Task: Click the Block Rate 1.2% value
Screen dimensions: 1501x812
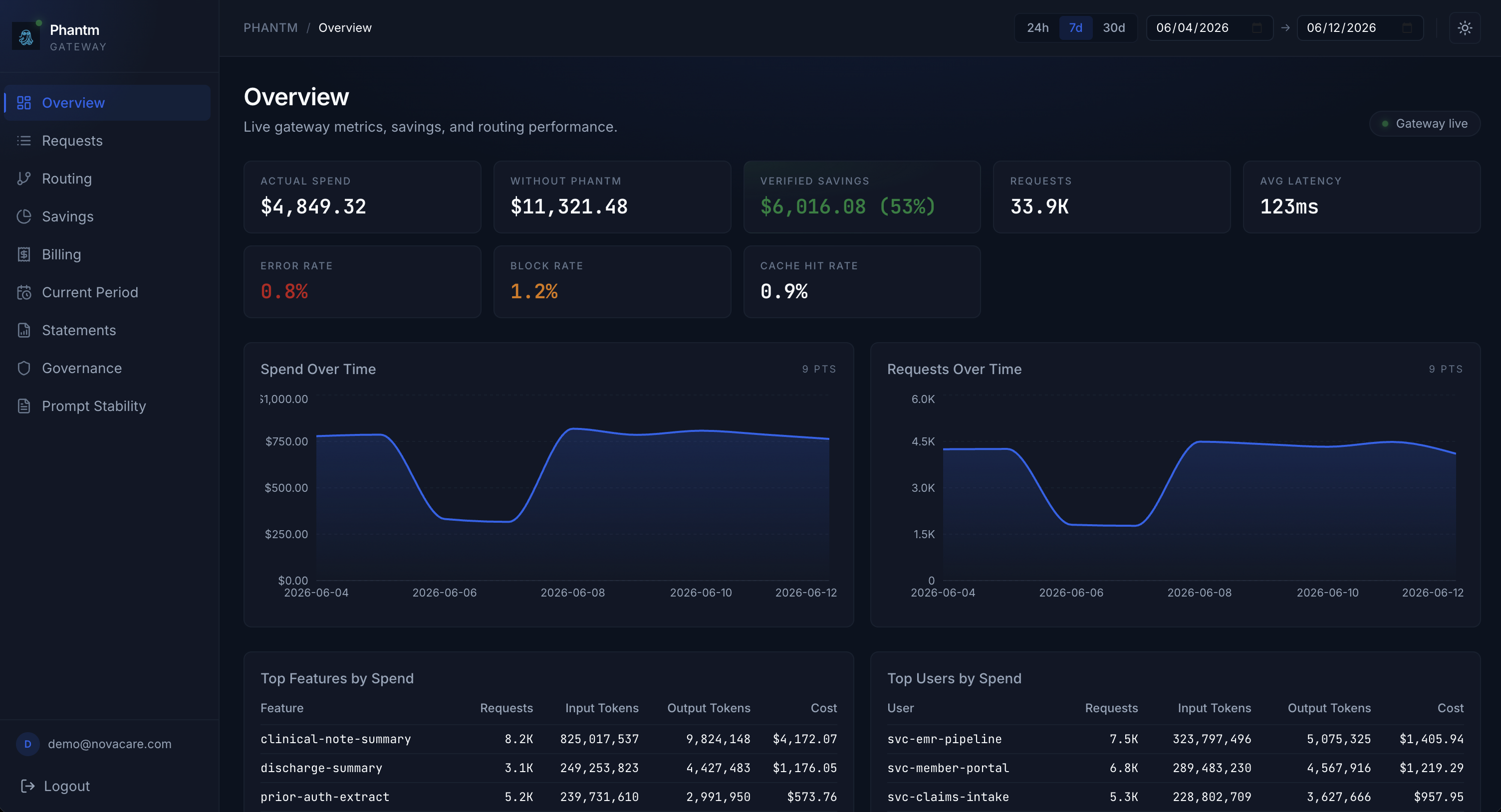Action: tap(534, 291)
